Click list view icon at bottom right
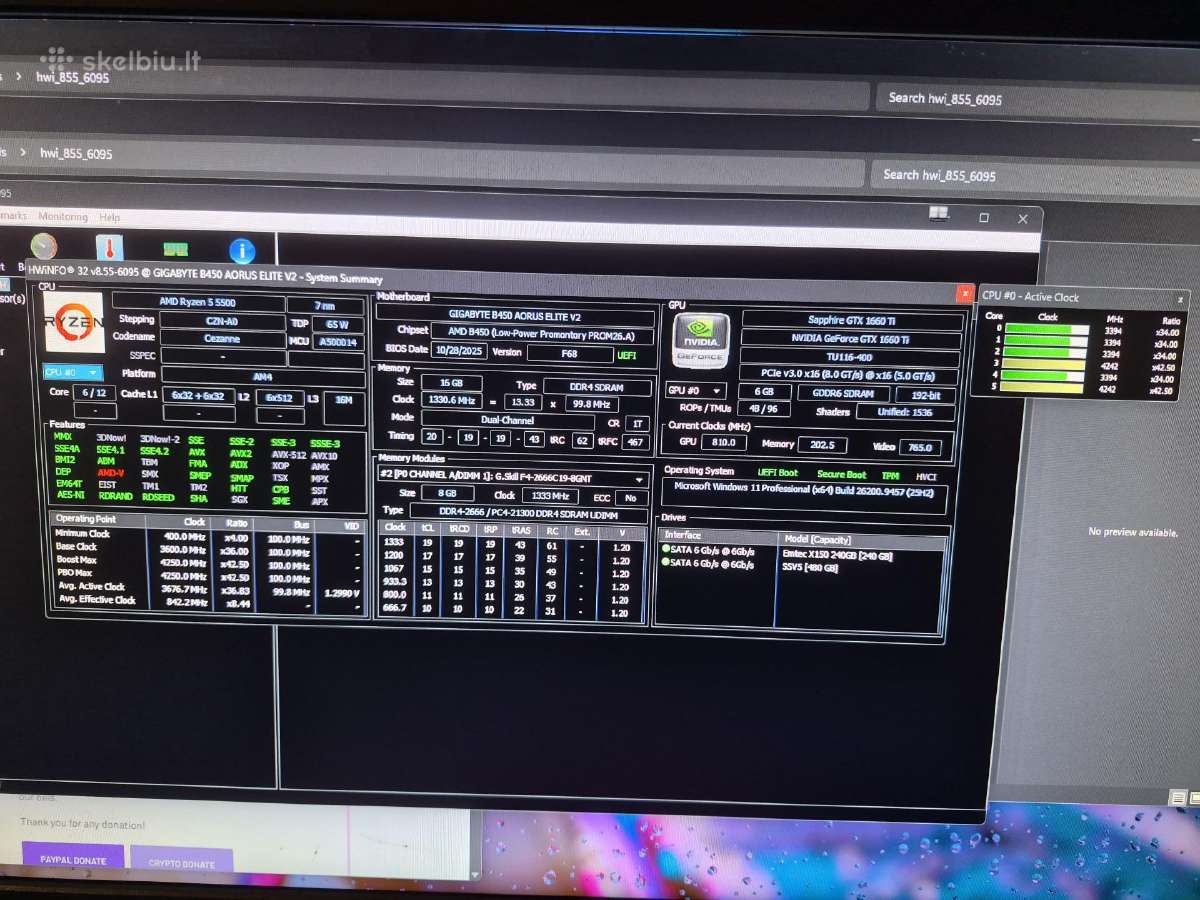The height and width of the screenshot is (900, 1200). 1179,797
